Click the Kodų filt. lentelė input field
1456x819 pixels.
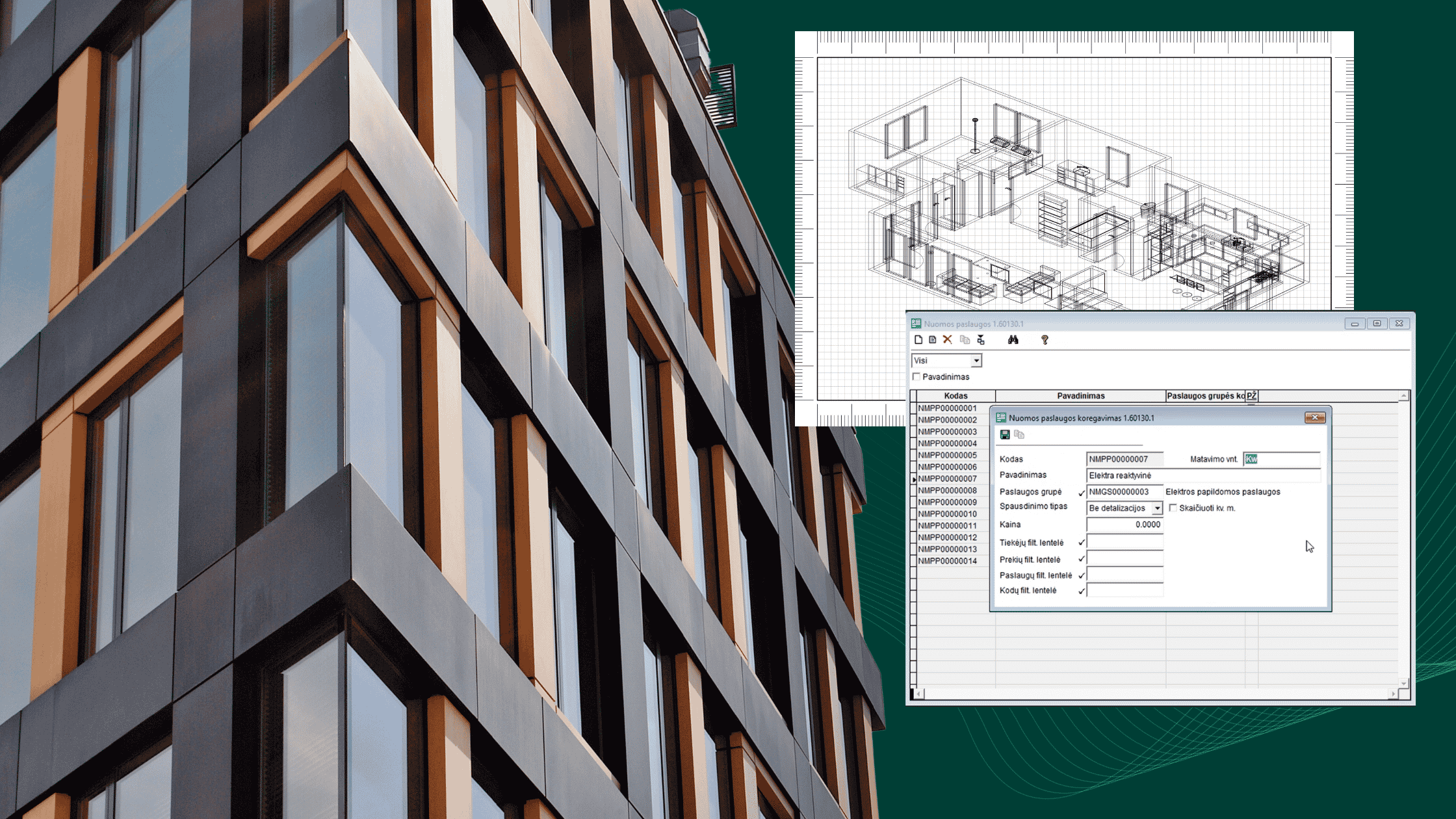(x=1124, y=590)
